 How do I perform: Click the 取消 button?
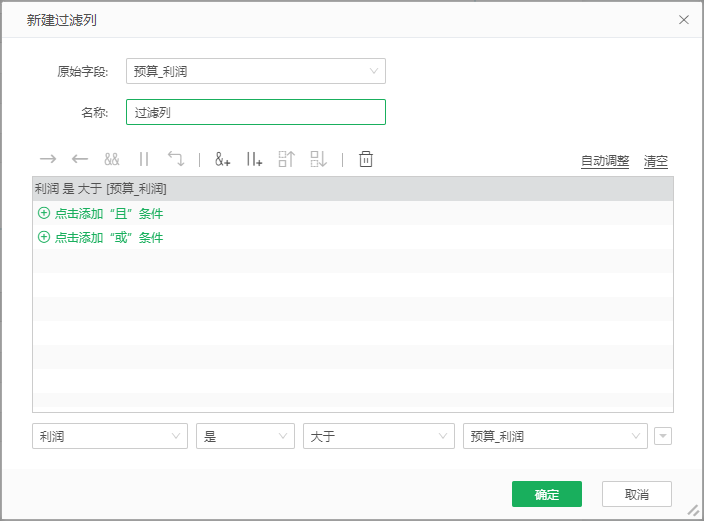pos(637,494)
